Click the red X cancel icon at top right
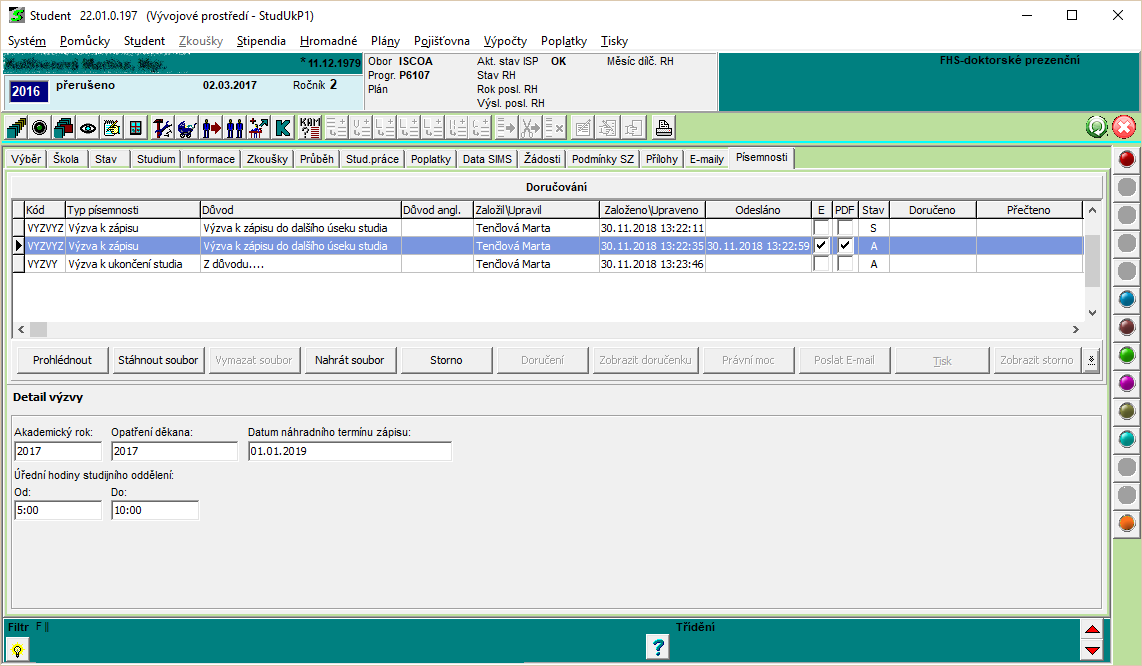Image resolution: width=1142 pixels, height=666 pixels. pos(1124,128)
